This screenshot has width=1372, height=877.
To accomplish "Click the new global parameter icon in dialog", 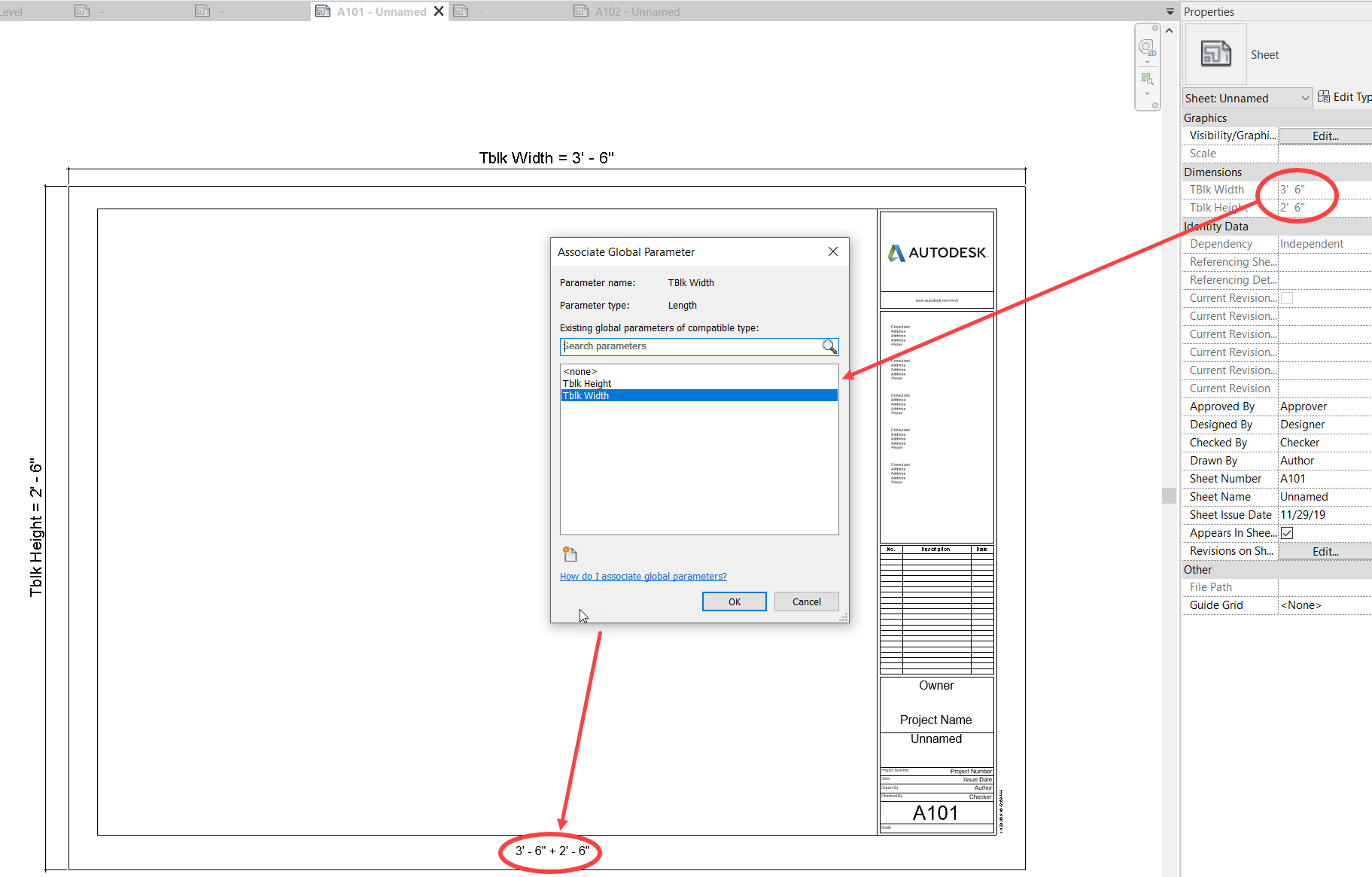I will [569, 554].
